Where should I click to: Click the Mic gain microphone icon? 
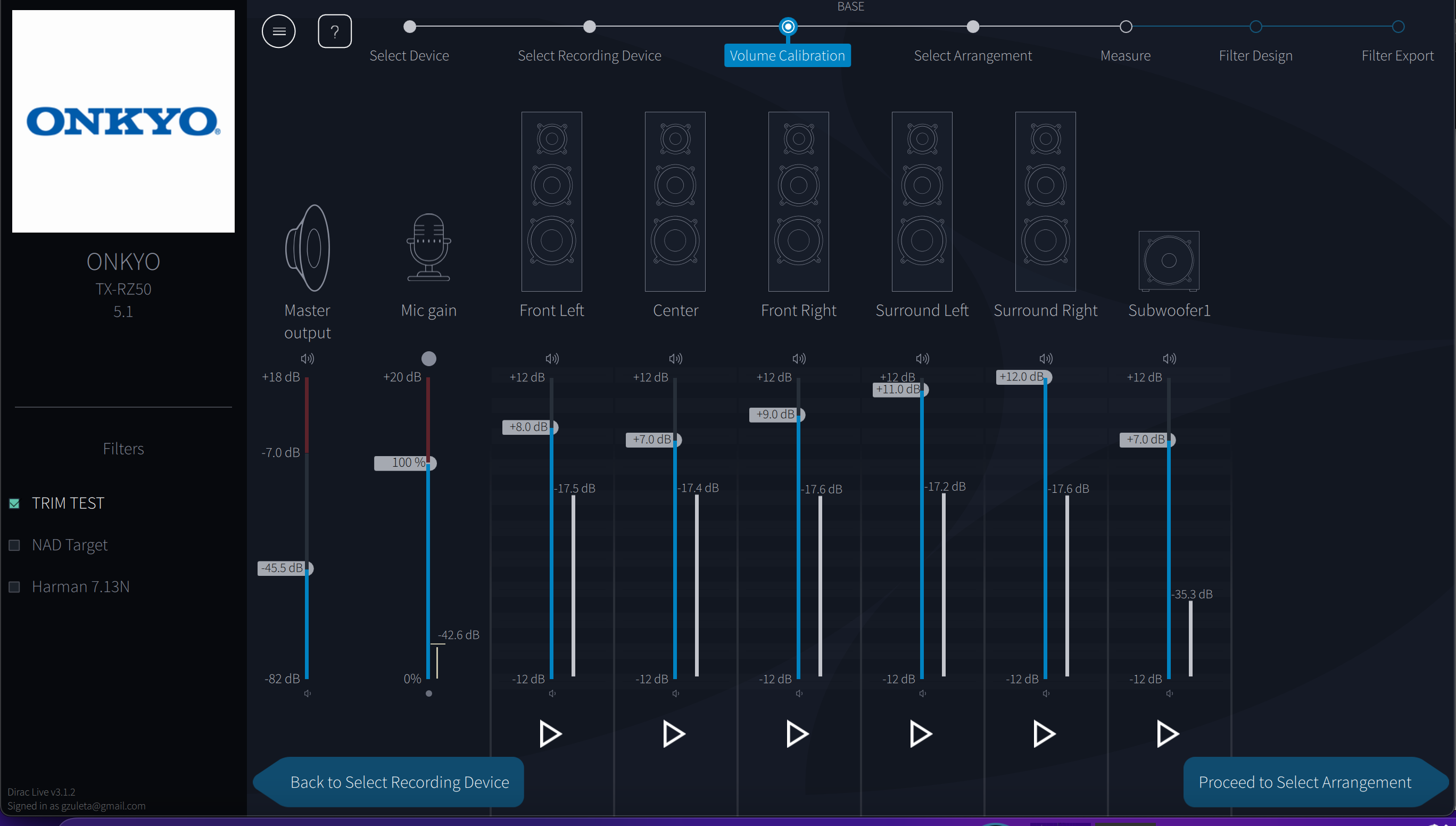pos(428,247)
